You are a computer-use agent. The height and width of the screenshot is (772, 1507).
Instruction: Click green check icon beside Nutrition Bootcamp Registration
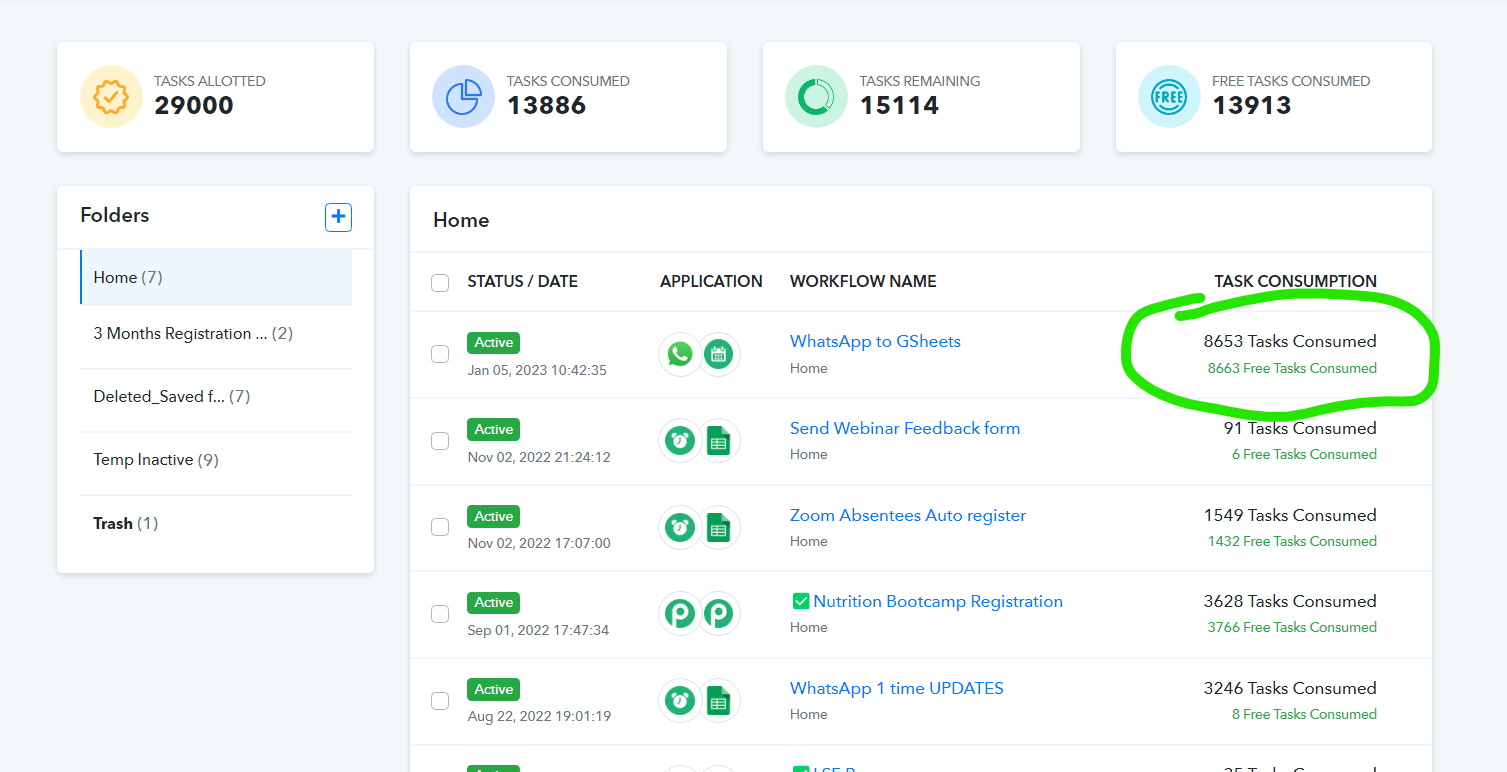click(800, 601)
